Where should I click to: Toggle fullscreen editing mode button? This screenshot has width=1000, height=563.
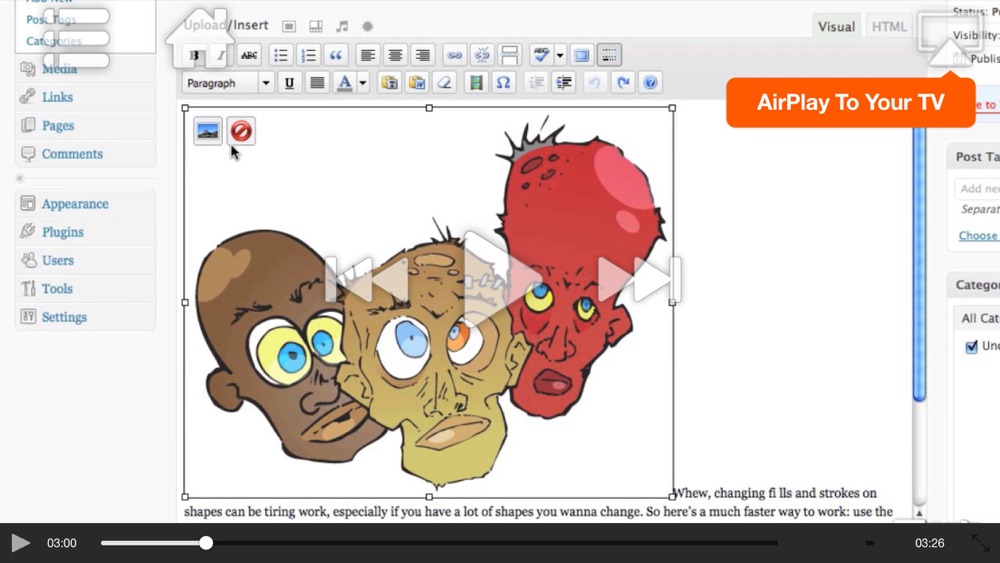581,55
